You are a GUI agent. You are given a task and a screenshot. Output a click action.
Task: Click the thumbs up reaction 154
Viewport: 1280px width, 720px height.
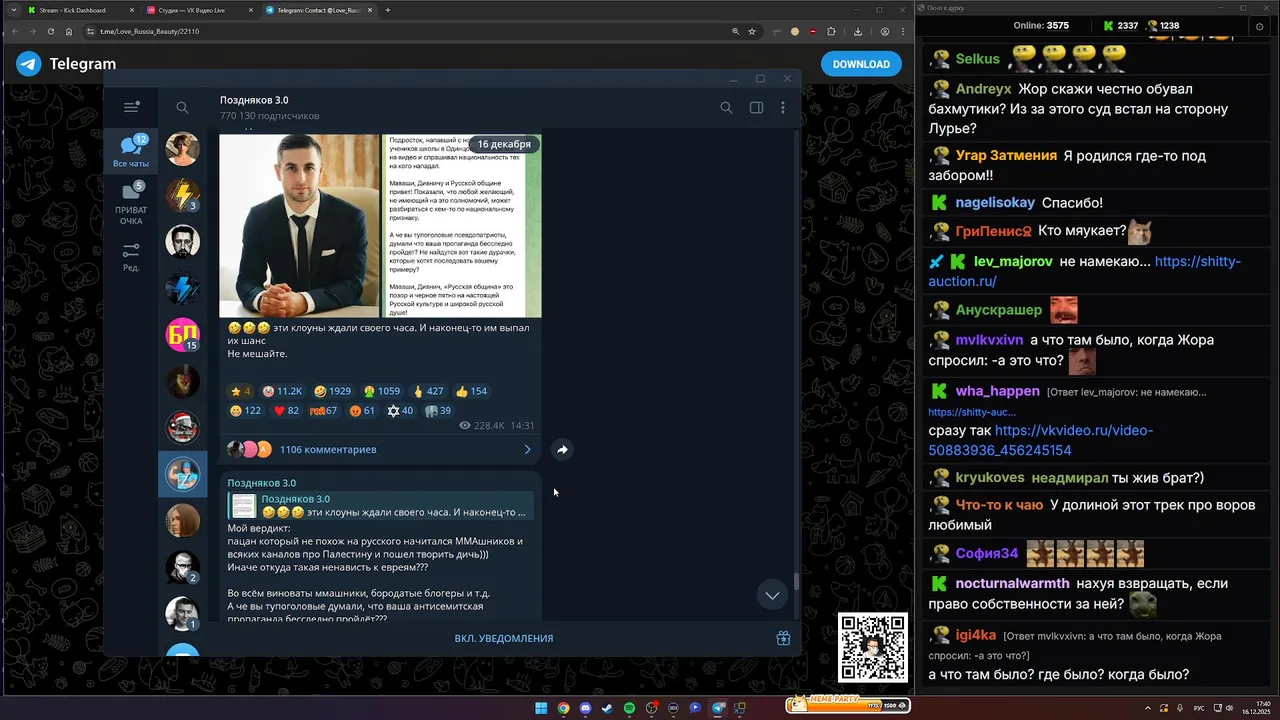472,391
